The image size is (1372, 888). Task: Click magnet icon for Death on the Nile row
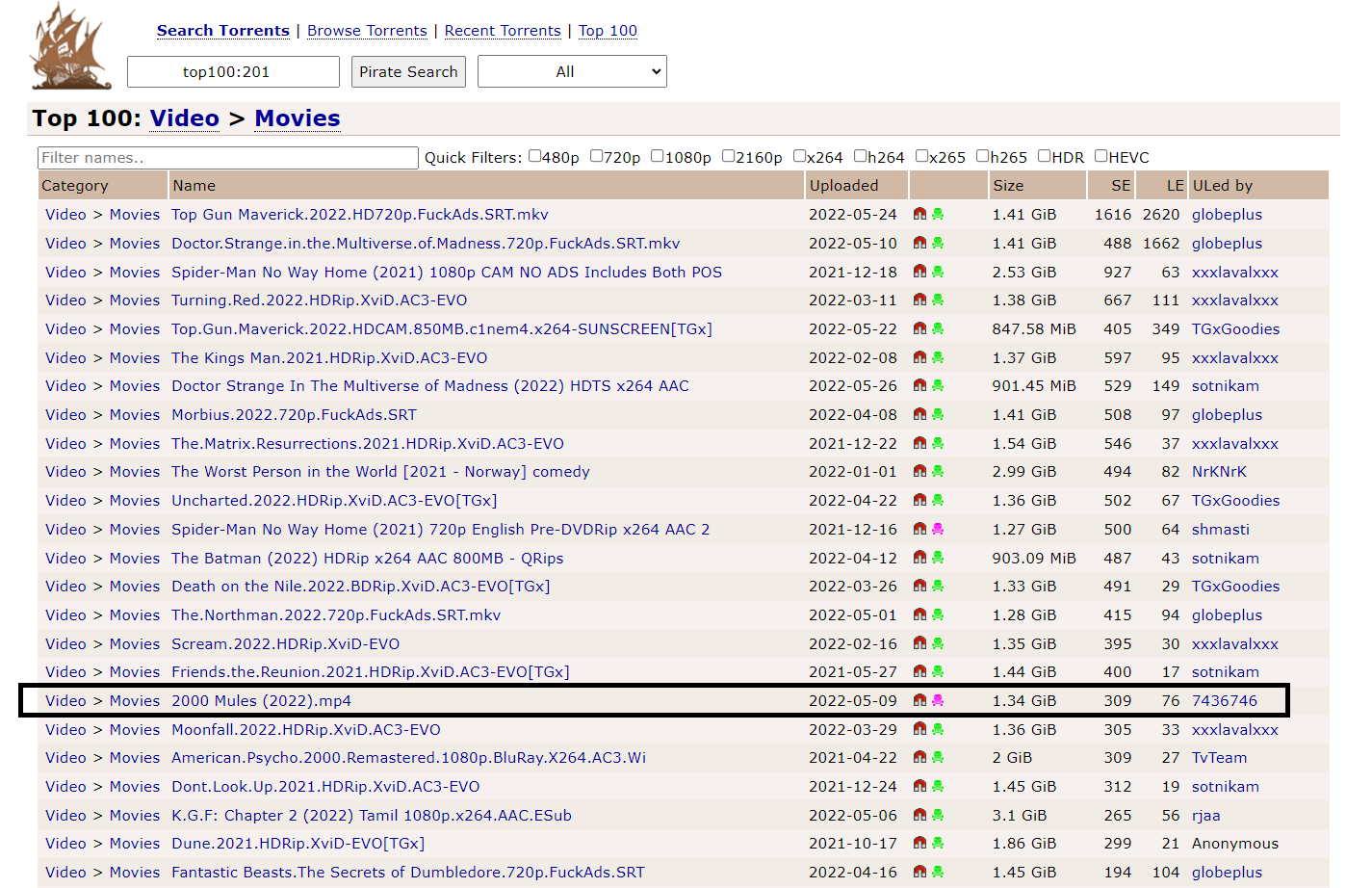(919, 587)
